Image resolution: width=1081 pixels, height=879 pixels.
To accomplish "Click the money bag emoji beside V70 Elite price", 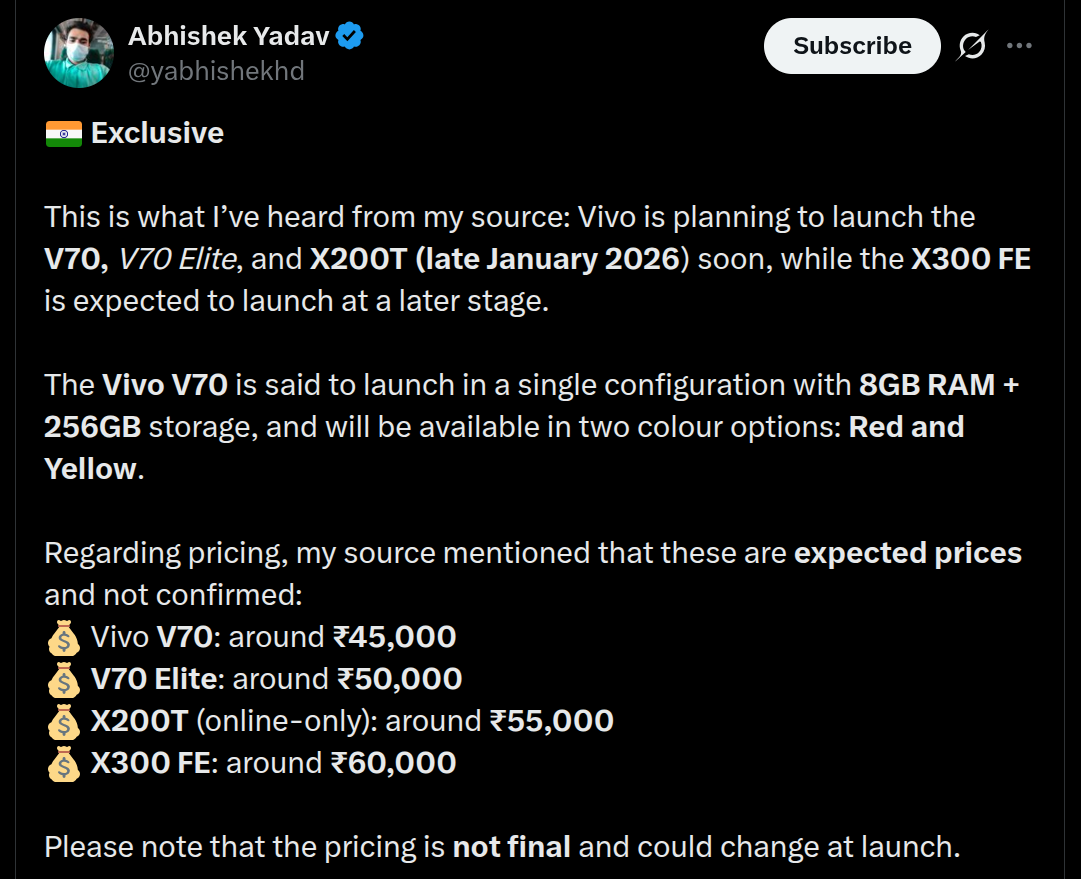I will (x=62, y=679).
